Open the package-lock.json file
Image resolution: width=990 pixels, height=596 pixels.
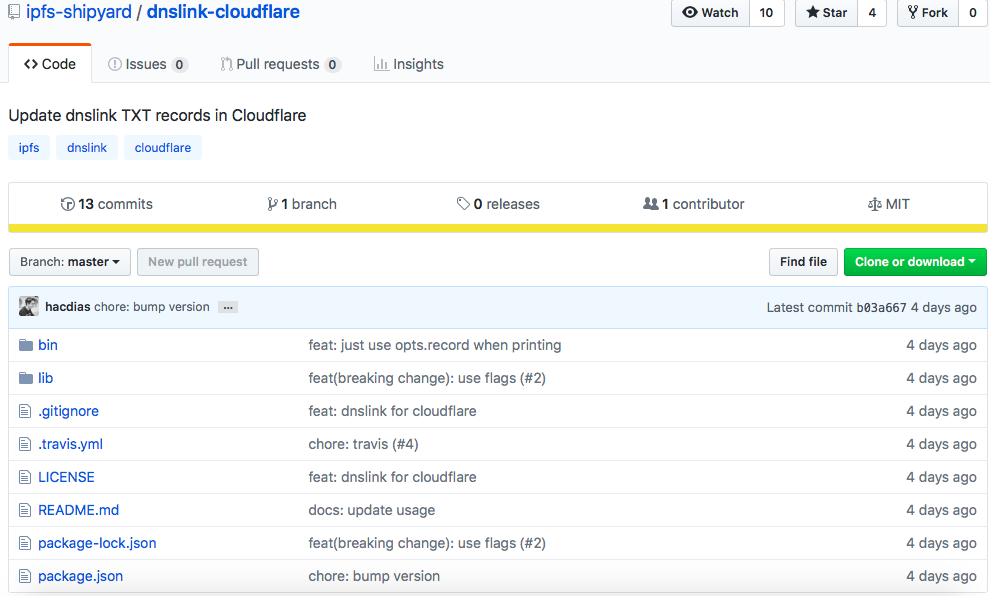(97, 543)
